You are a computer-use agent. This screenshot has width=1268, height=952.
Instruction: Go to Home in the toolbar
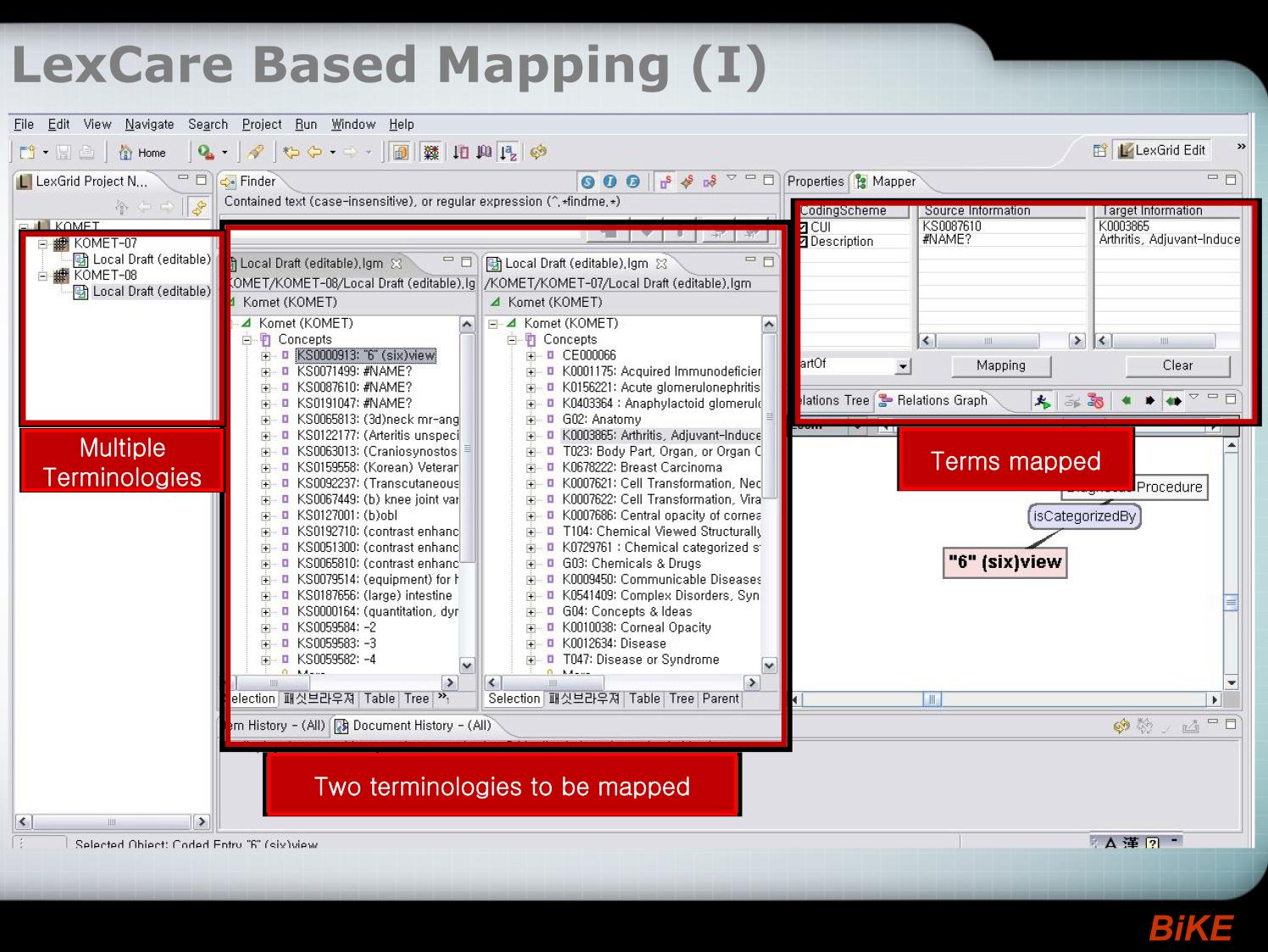[x=142, y=153]
